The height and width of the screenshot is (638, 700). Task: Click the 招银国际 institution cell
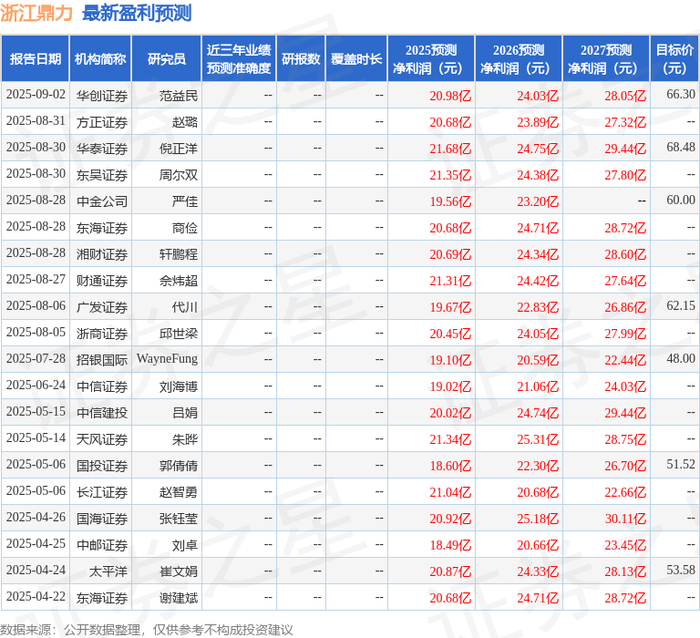click(102, 360)
